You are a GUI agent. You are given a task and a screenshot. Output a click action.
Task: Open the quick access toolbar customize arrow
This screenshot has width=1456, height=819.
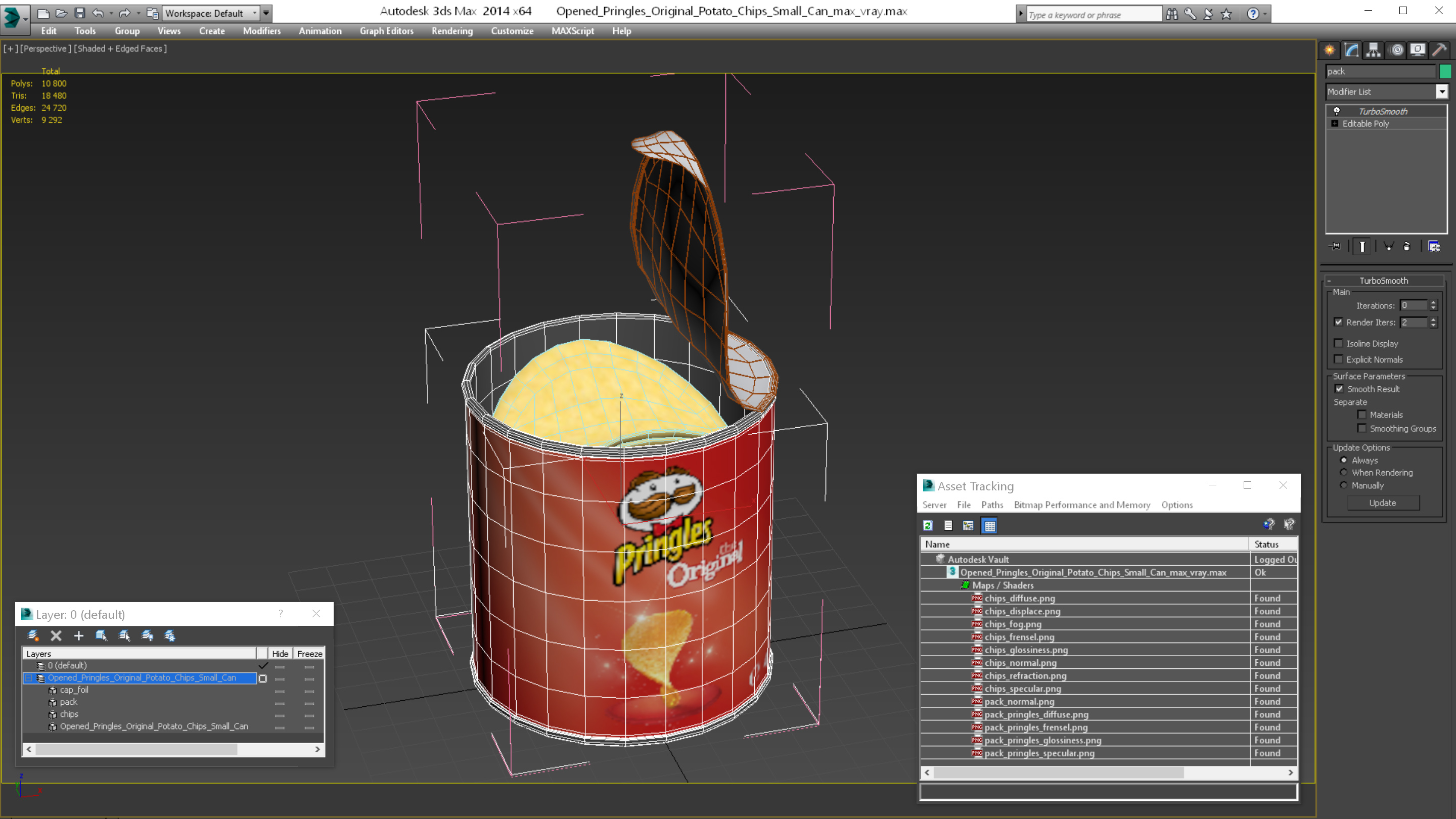pos(265,13)
